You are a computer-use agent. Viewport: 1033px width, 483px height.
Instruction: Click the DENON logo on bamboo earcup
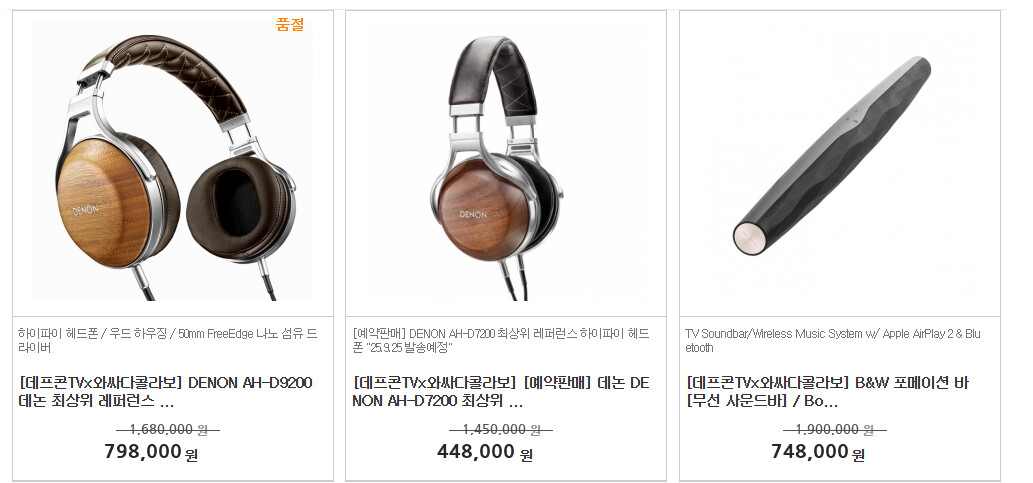pos(86,210)
